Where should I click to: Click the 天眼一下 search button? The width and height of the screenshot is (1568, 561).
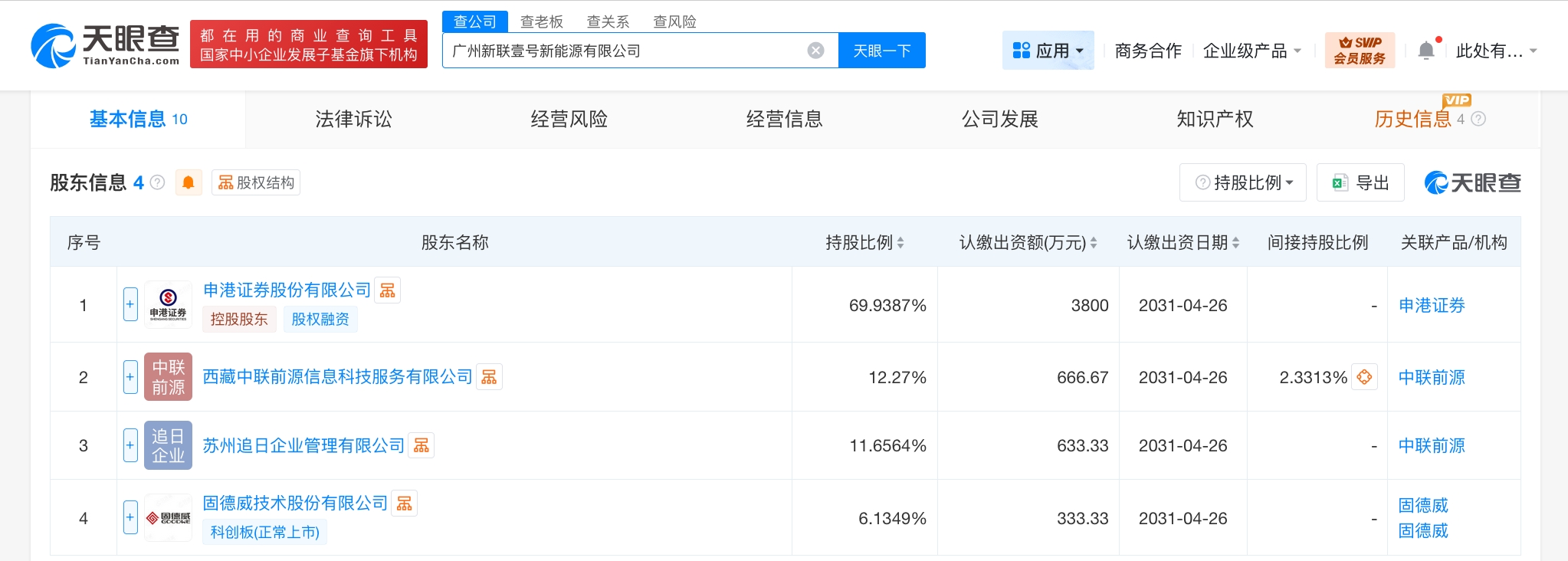point(882,51)
